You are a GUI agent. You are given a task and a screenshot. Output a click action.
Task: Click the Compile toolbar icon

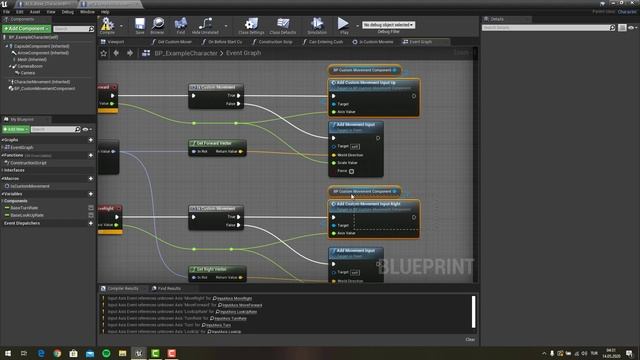[107, 24]
